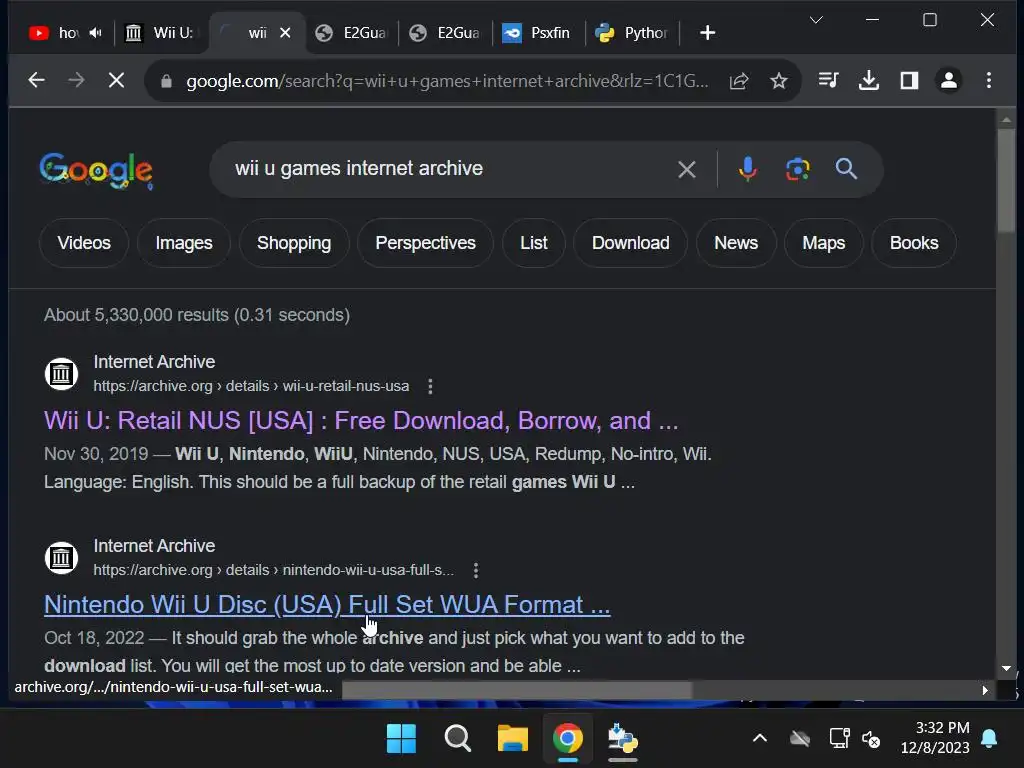Switch to the YouTube tab

(x=61, y=33)
